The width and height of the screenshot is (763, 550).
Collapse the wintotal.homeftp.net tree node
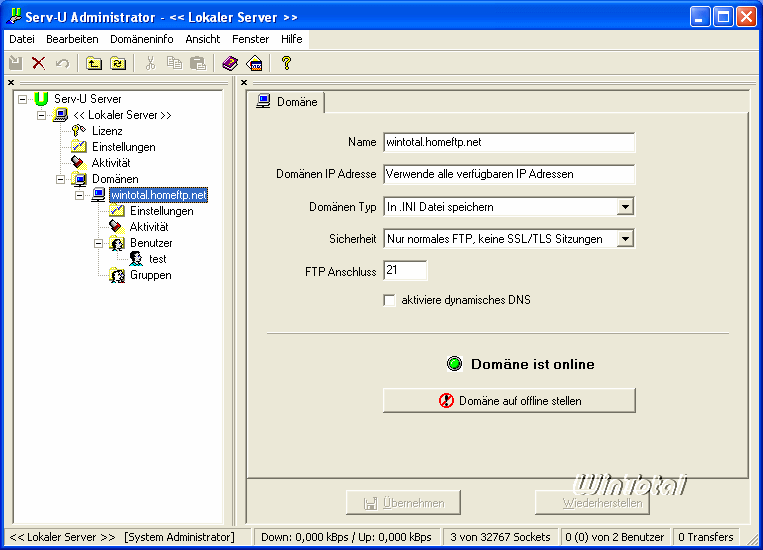(79, 195)
